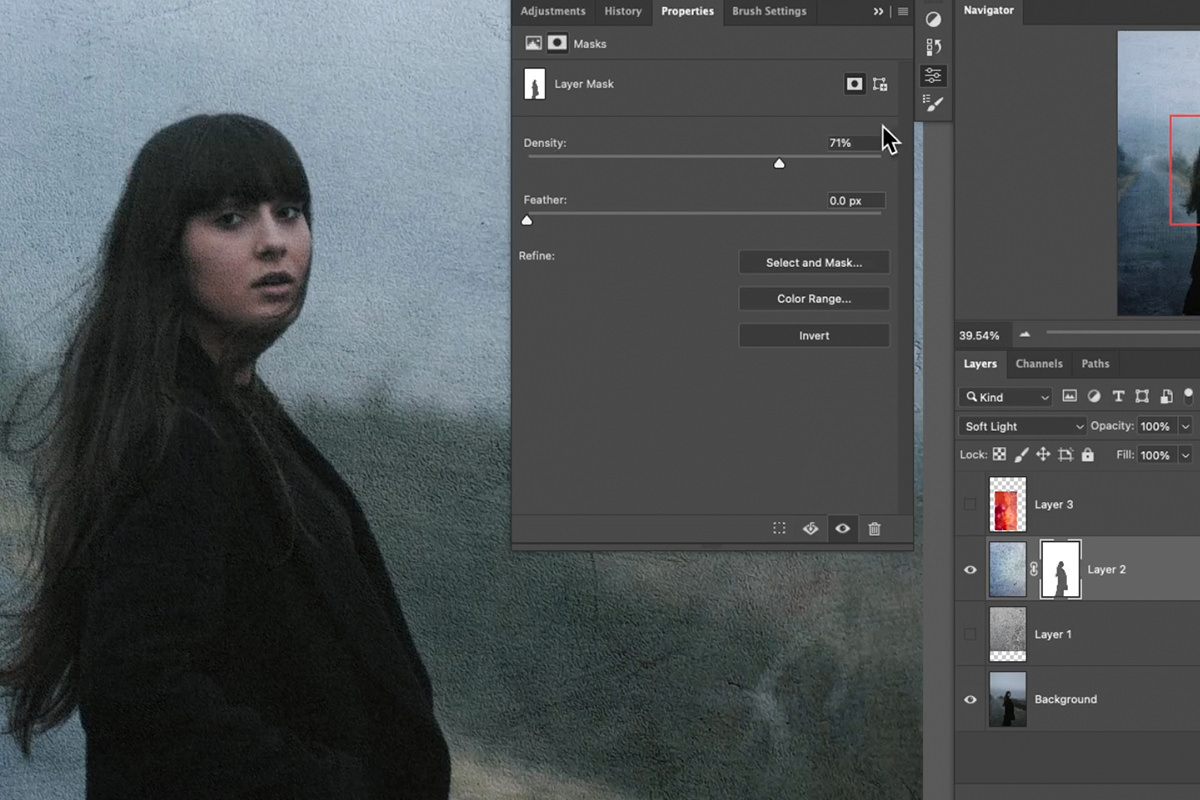Screen dimensions: 1200x800
Task: Open the Adjustments panel icon in dock
Action: tap(933, 19)
